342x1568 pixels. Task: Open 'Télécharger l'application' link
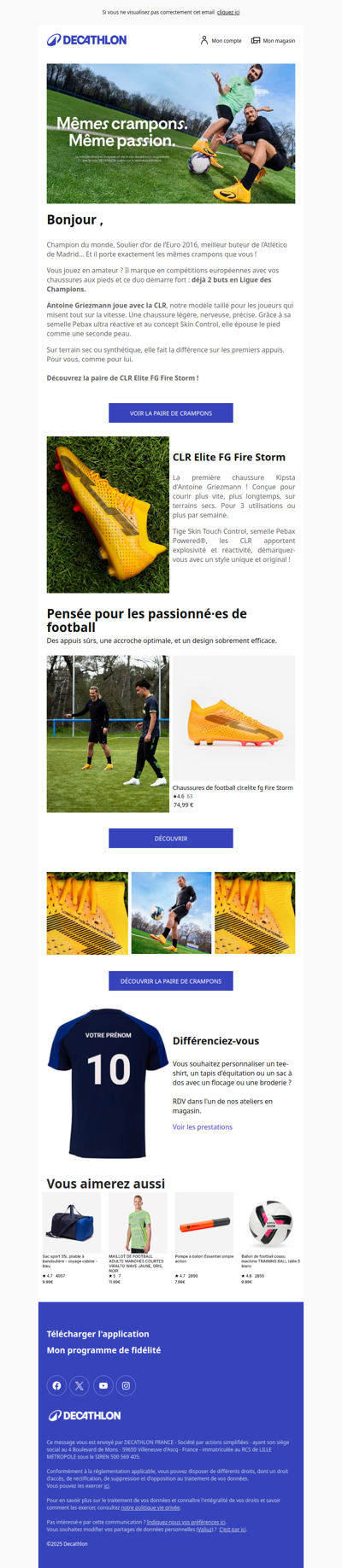pyautogui.click(x=98, y=1334)
